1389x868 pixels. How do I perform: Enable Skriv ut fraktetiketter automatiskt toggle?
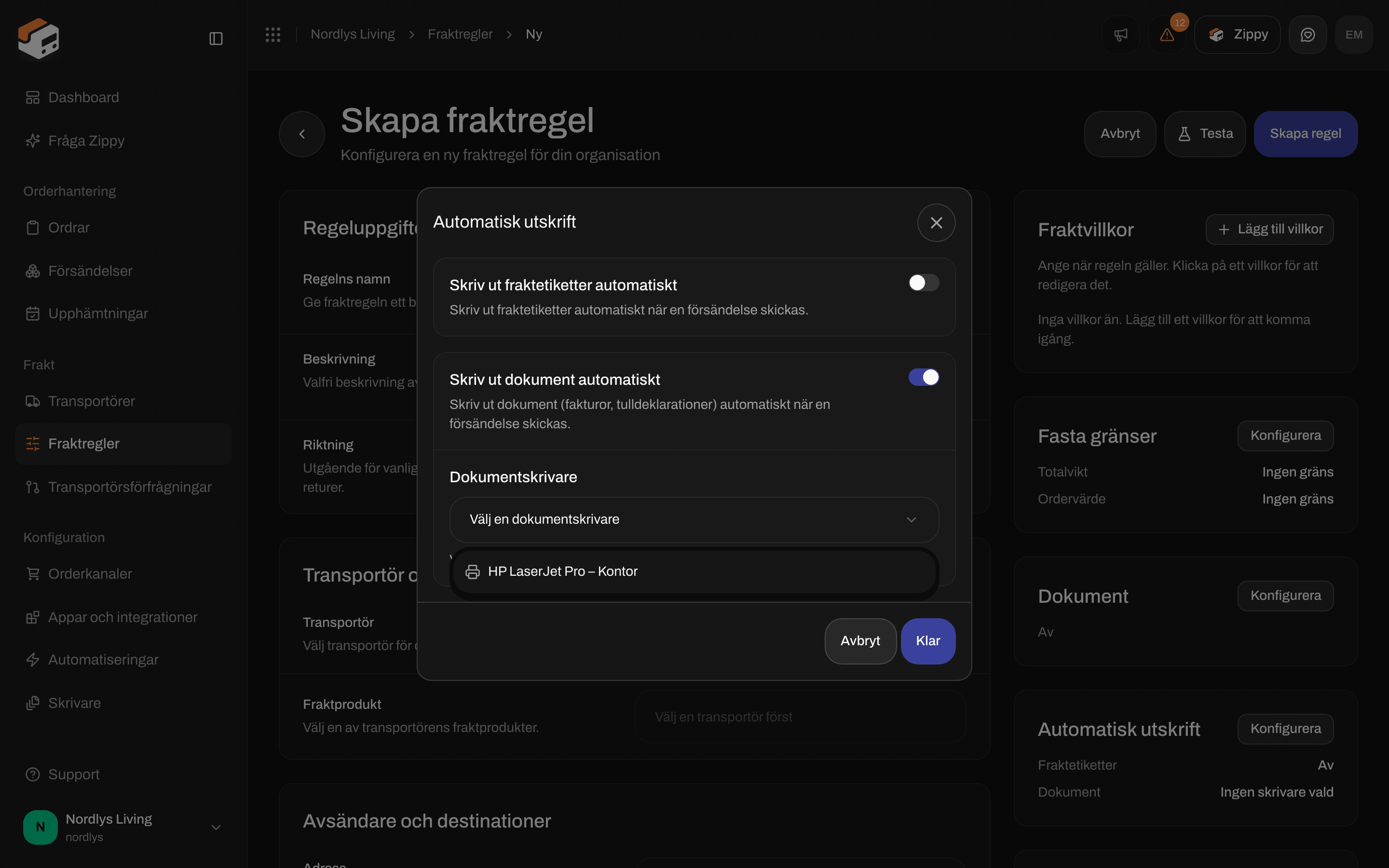pos(924,283)
